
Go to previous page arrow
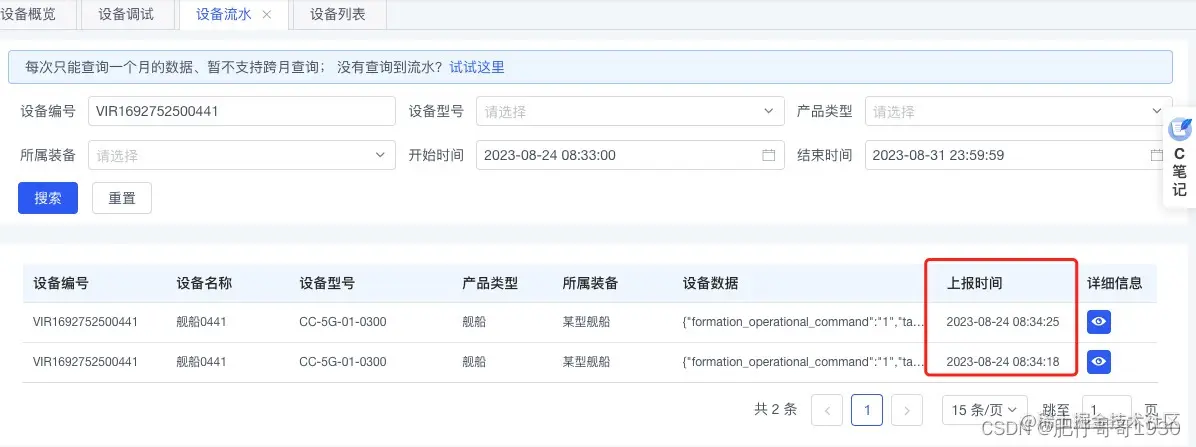pos(827,410)
